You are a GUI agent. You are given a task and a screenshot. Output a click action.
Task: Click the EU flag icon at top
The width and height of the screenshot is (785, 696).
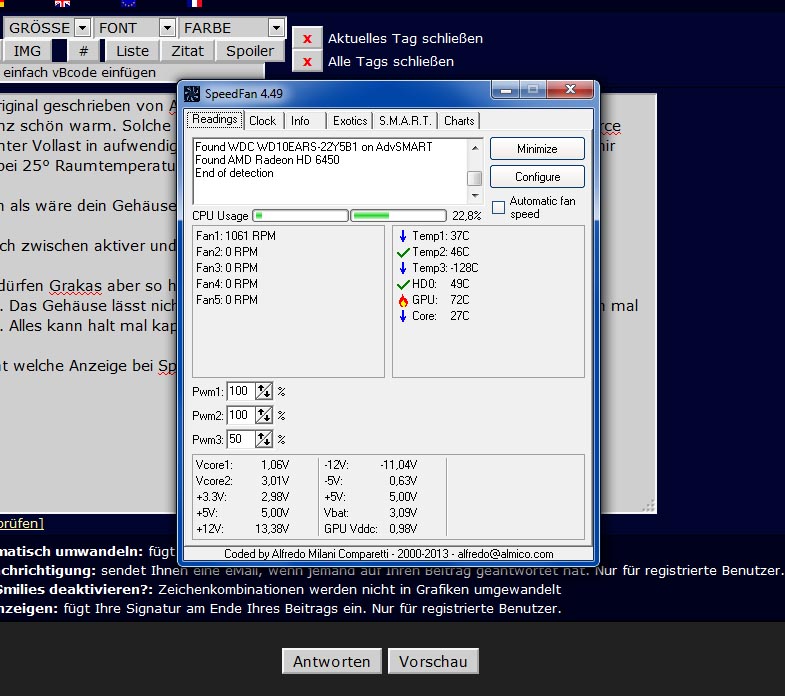(129, 3)
